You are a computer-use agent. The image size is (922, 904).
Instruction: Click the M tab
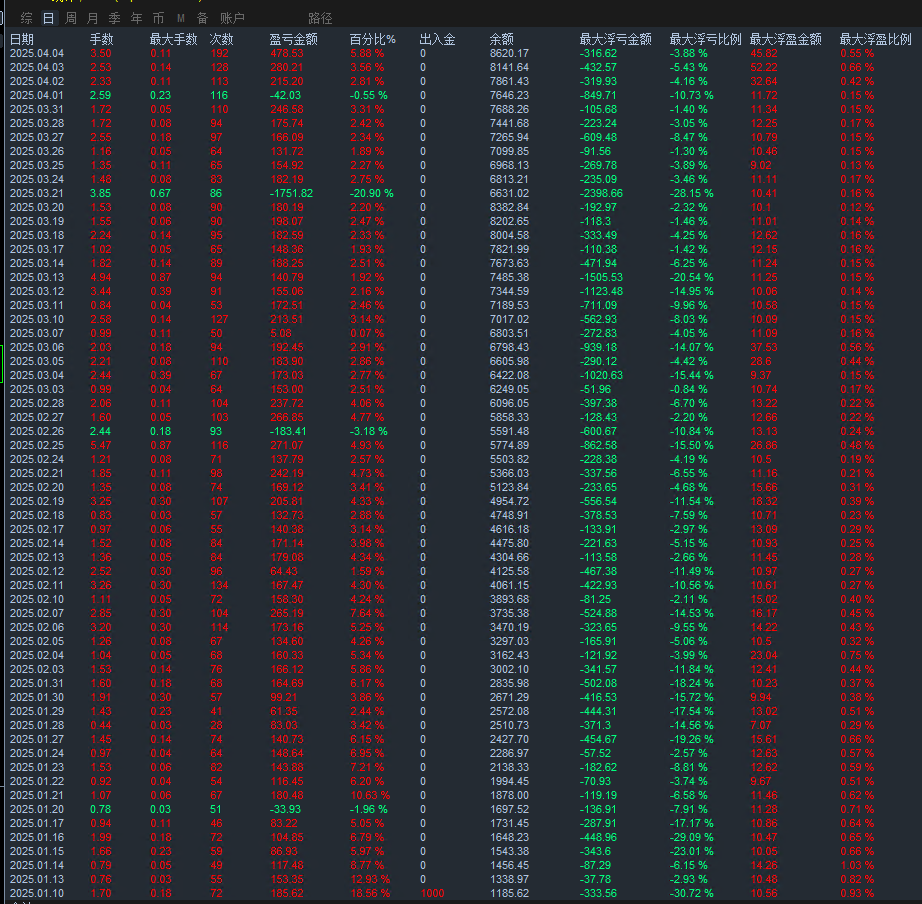click(x=181, y=18)
